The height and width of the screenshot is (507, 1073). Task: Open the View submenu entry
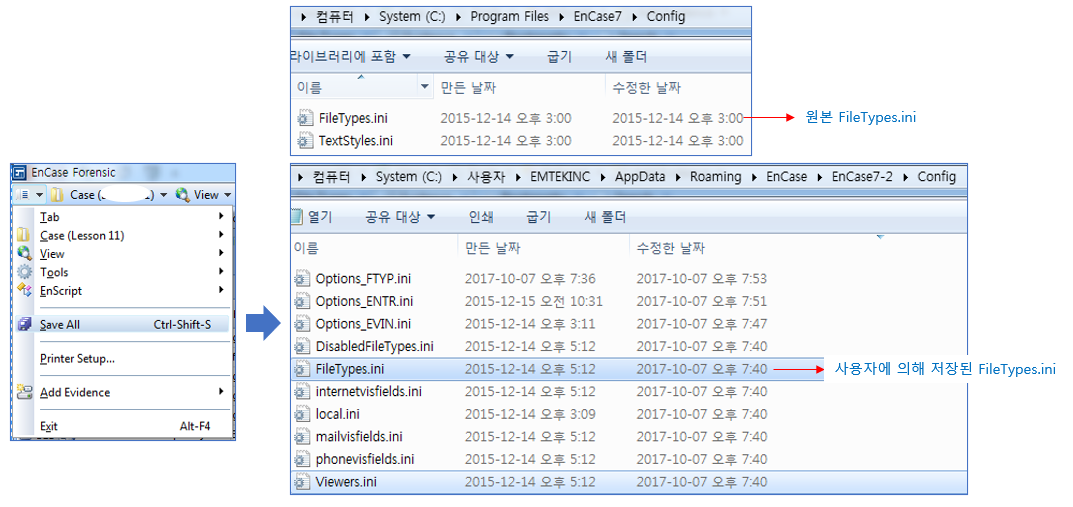123,254
